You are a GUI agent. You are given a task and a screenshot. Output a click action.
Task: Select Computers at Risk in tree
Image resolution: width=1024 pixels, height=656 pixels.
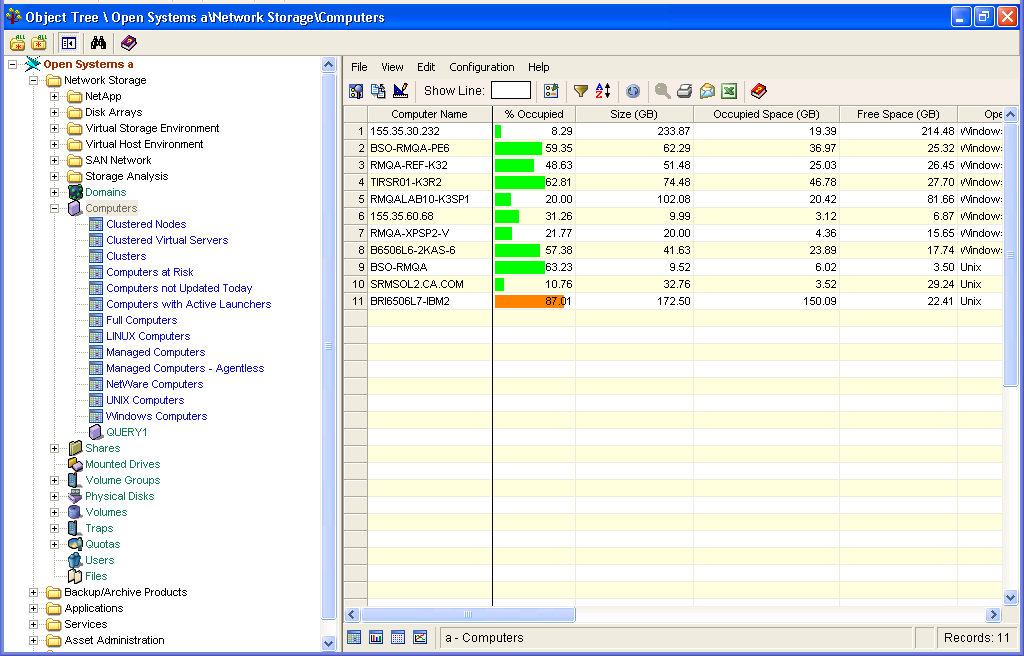pyautogui.click(x=150, y=272)
